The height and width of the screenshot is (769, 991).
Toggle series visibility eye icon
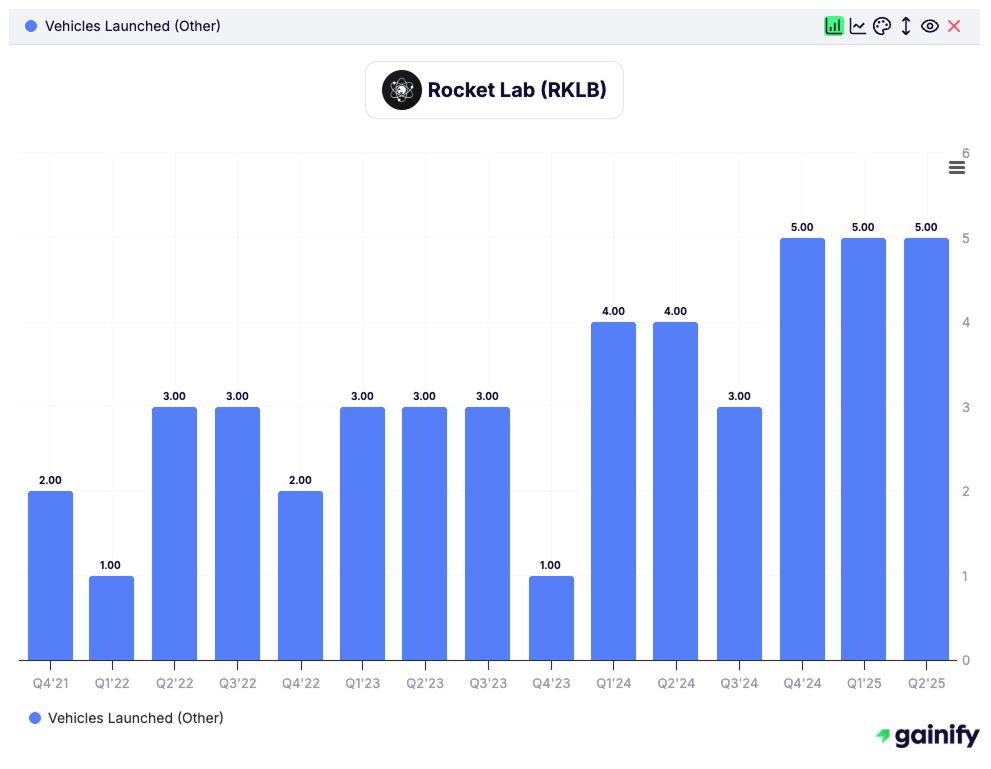(930, 26)
